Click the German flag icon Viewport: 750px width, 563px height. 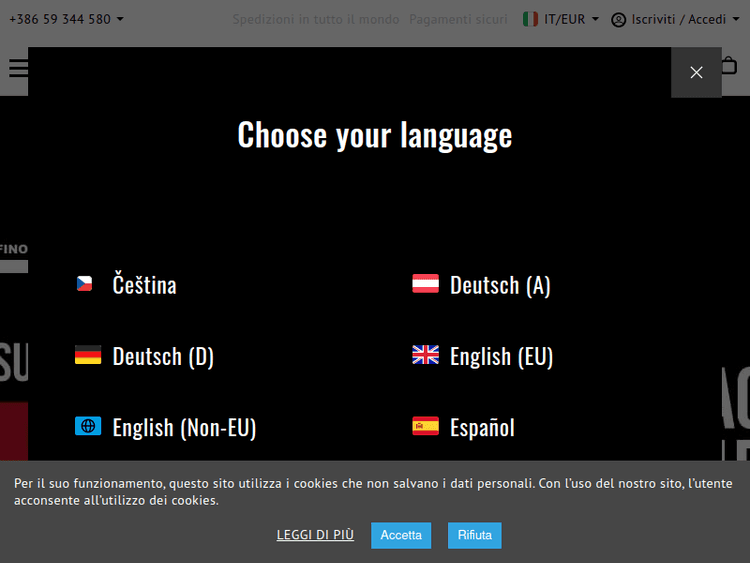point(88,355)
